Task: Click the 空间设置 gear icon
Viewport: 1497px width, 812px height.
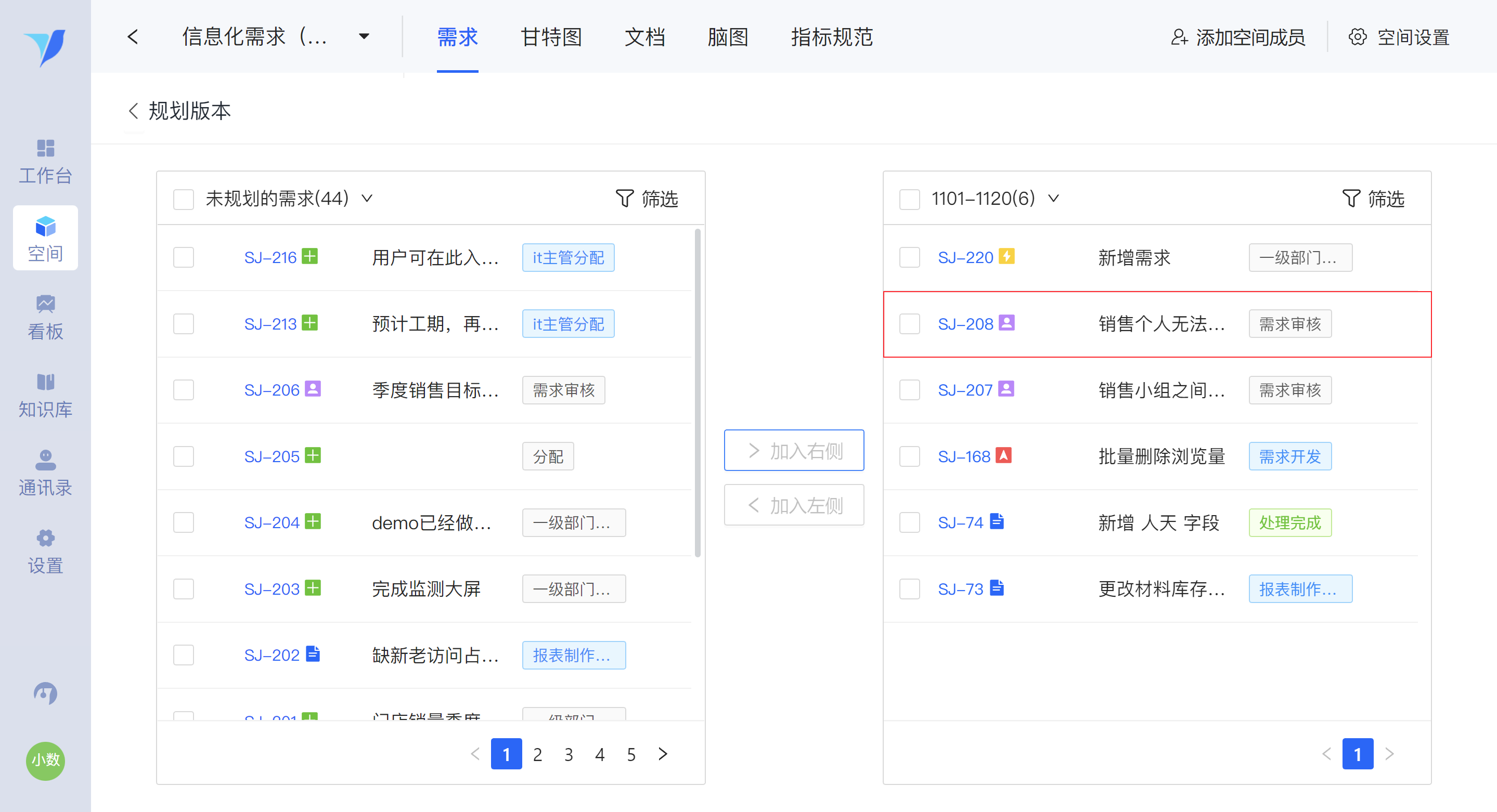Action: point(1357,37)
